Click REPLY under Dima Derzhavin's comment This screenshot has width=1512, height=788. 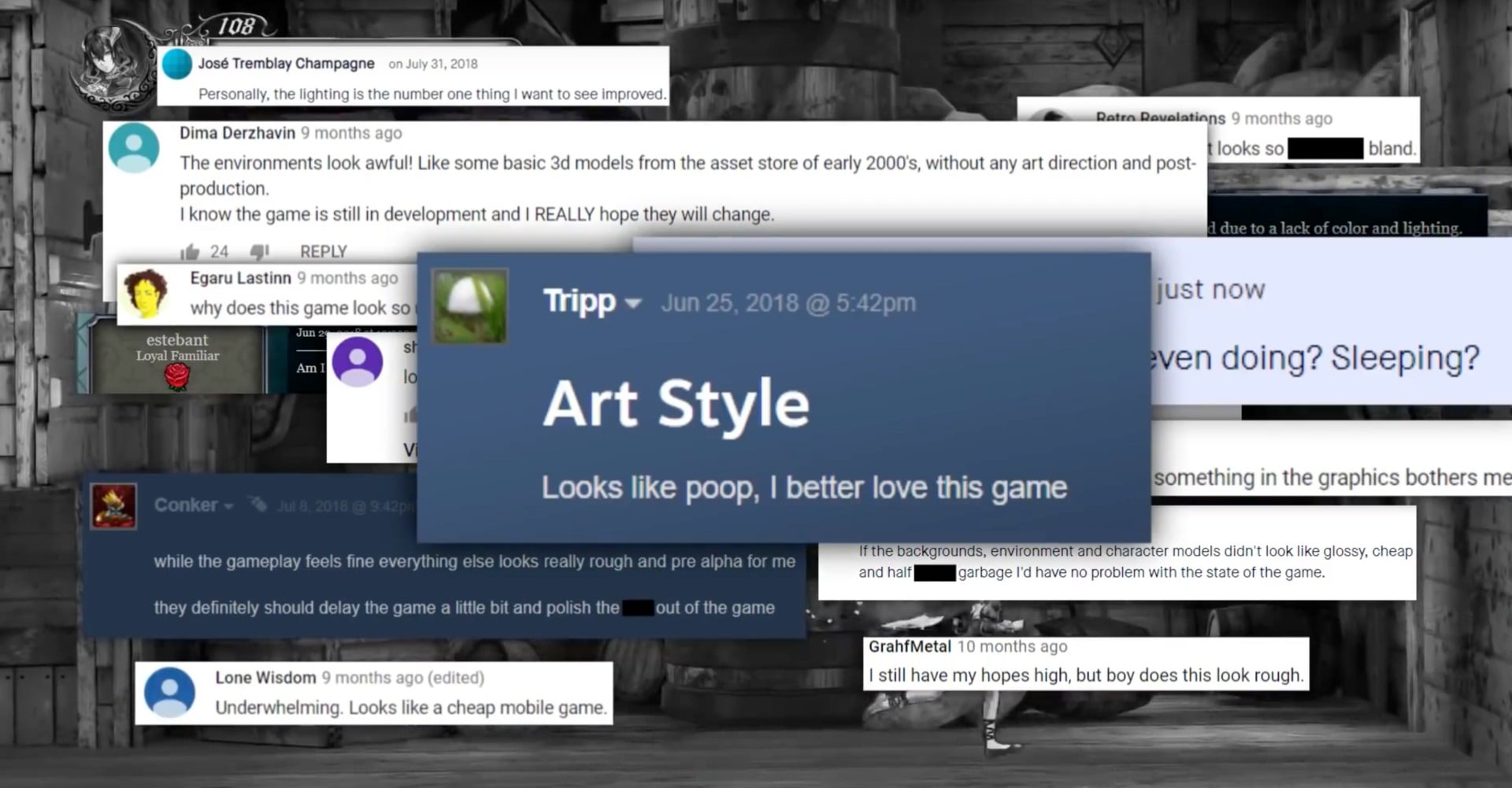322,251
